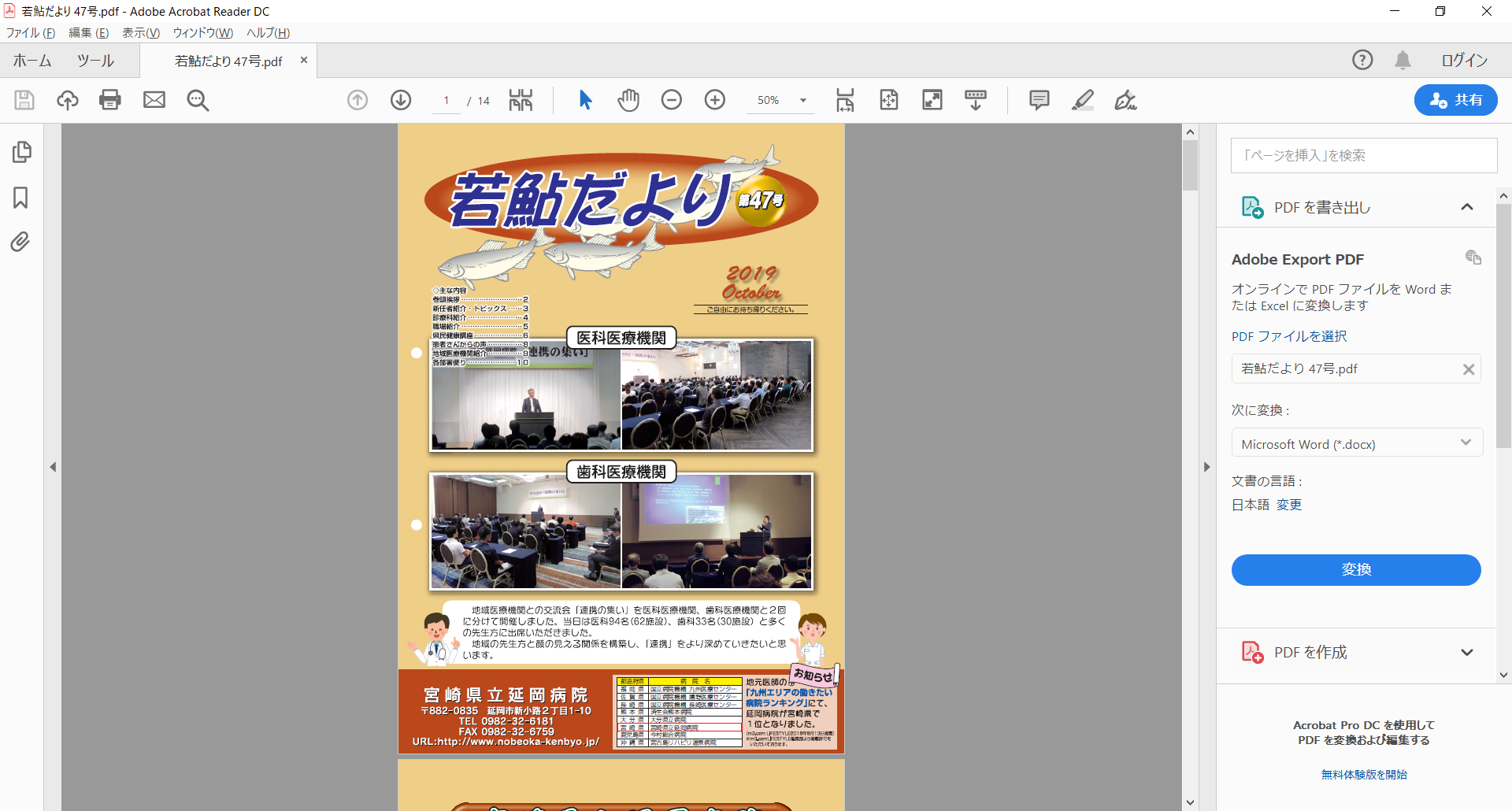Click the 共有 share button

[x=1456, y=100]
